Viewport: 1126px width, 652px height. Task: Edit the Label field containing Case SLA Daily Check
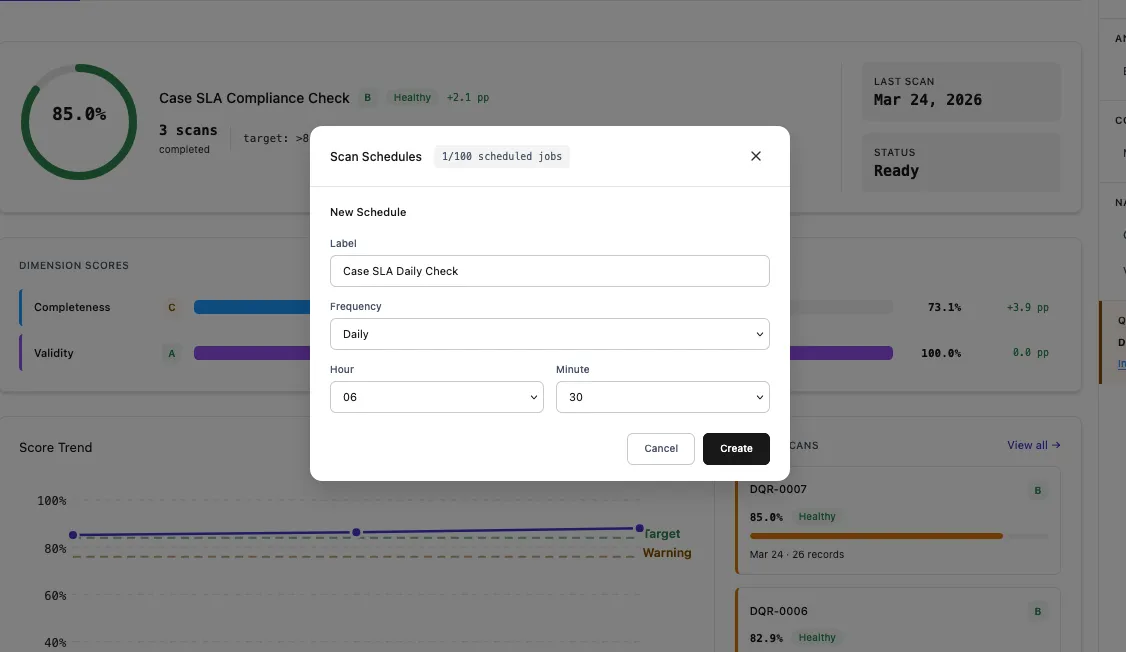pos(549,271)
